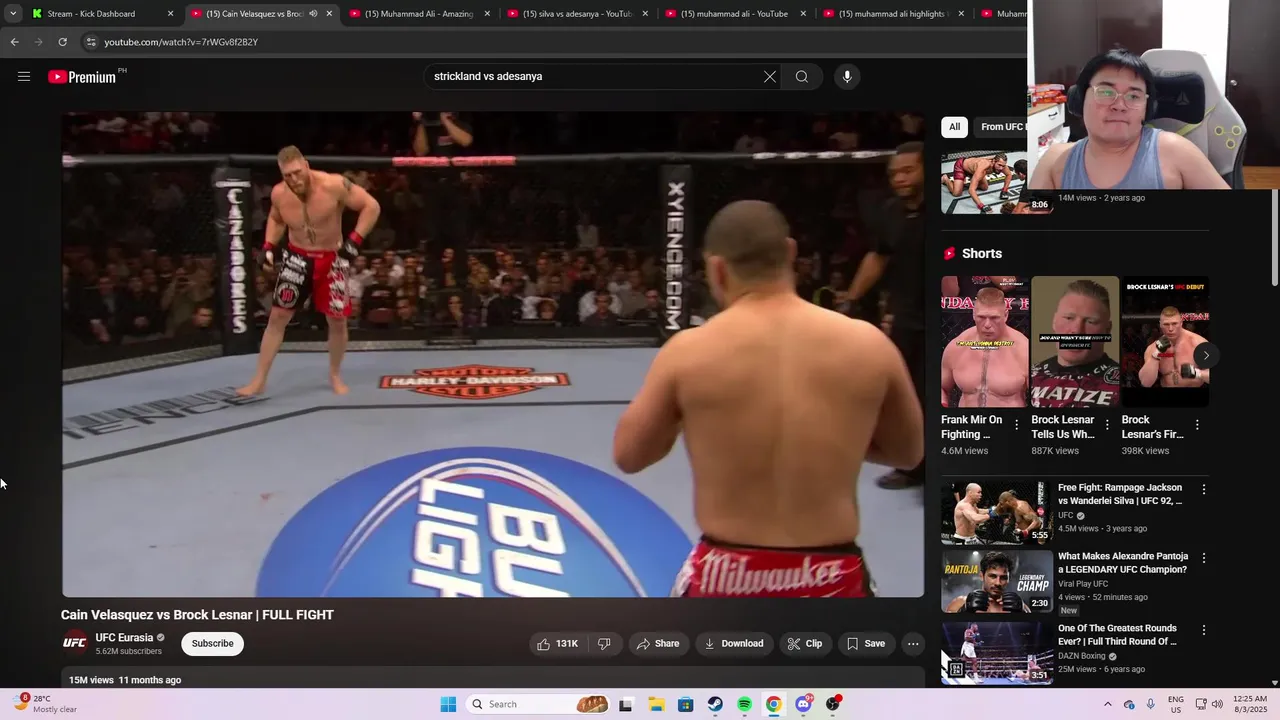Open One Of The Greatest Rounds video
The width and height of the screenshot is (1280, 720).
click(1118, 635)
